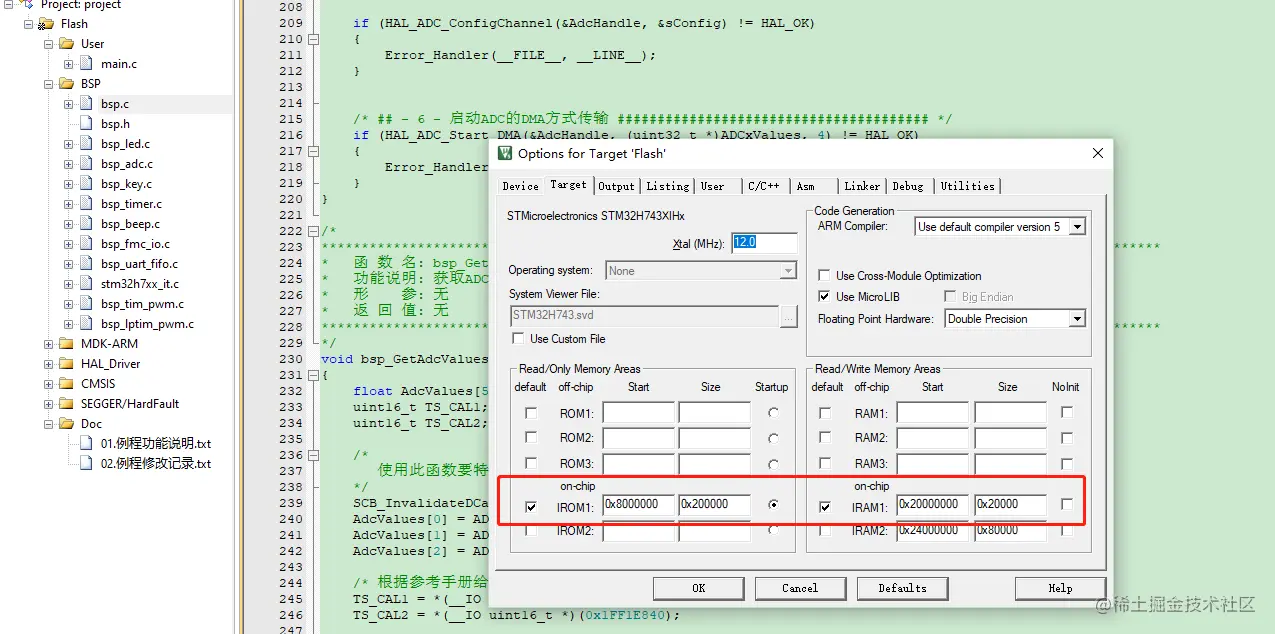The height and width of the screenshot is (634, 1275).
Task: Select bsp_uart_fifo.c in project tree
Action: [x=139, y=264]
